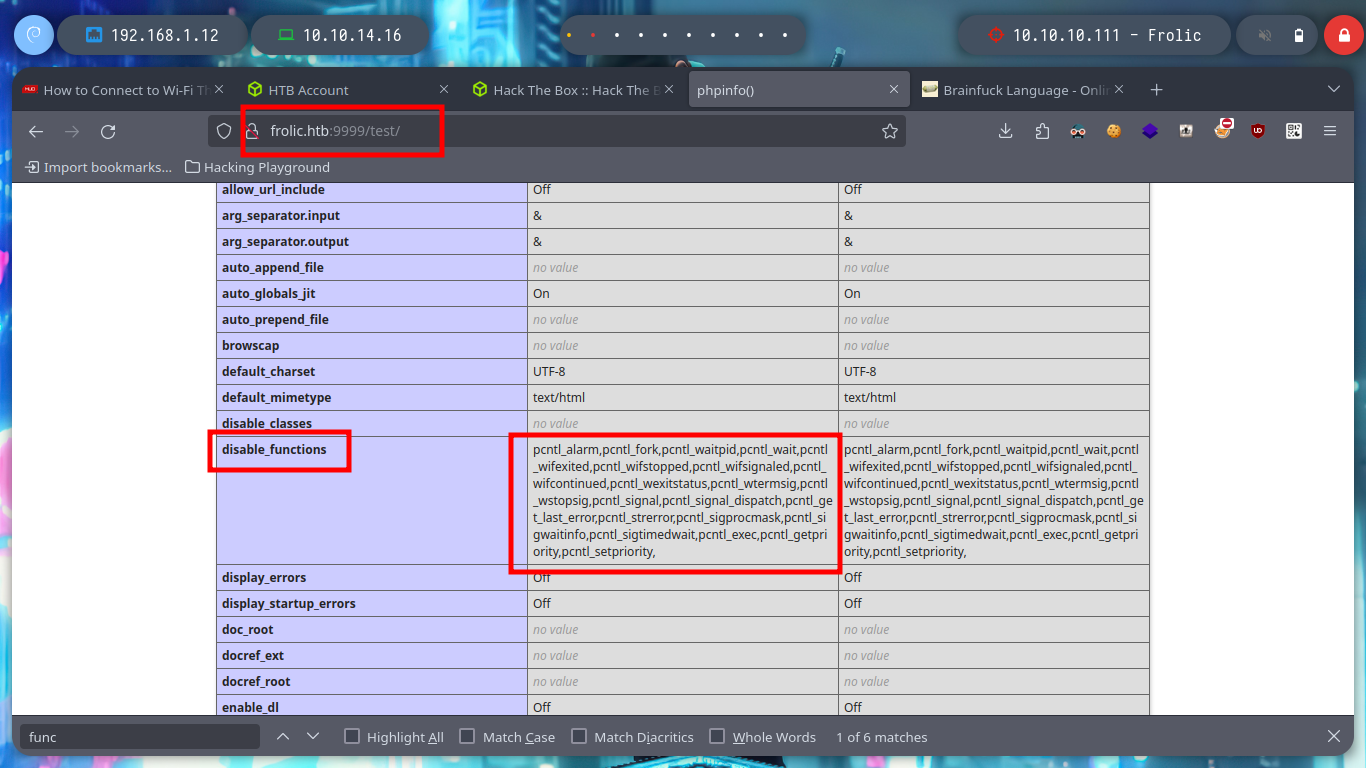
Task: Open the uBlock Origin extension icon
Action: [x=1258, y=131]
